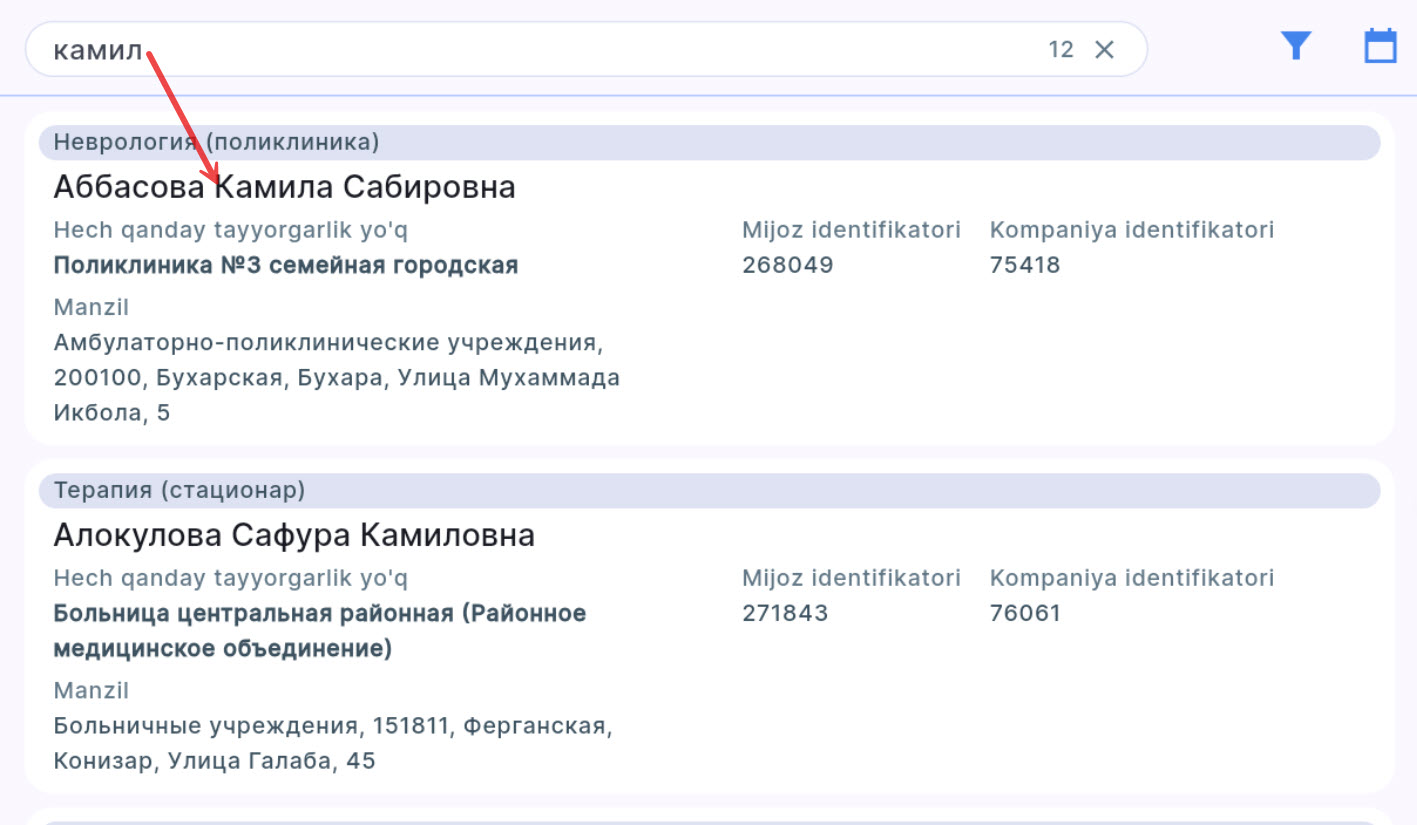The height and width of the screenshot is (825, 1417).
Task: Open patient Алокулова Сафура Камиловна
Action: 293,535
